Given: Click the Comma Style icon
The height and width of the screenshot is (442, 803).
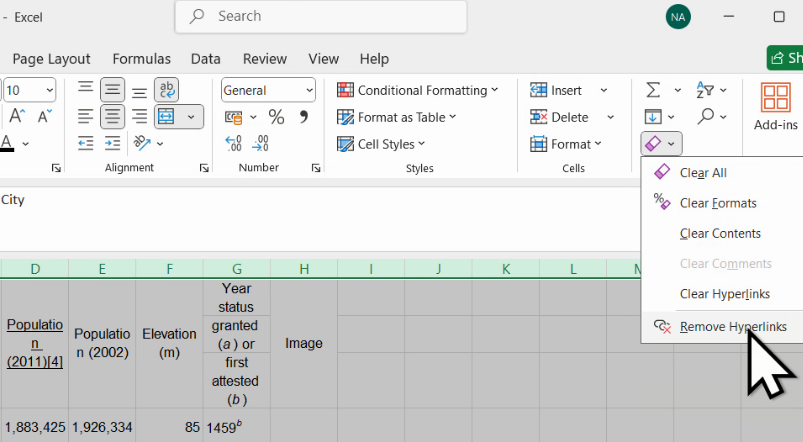Looking at the screenshot, I should (303, 117).
